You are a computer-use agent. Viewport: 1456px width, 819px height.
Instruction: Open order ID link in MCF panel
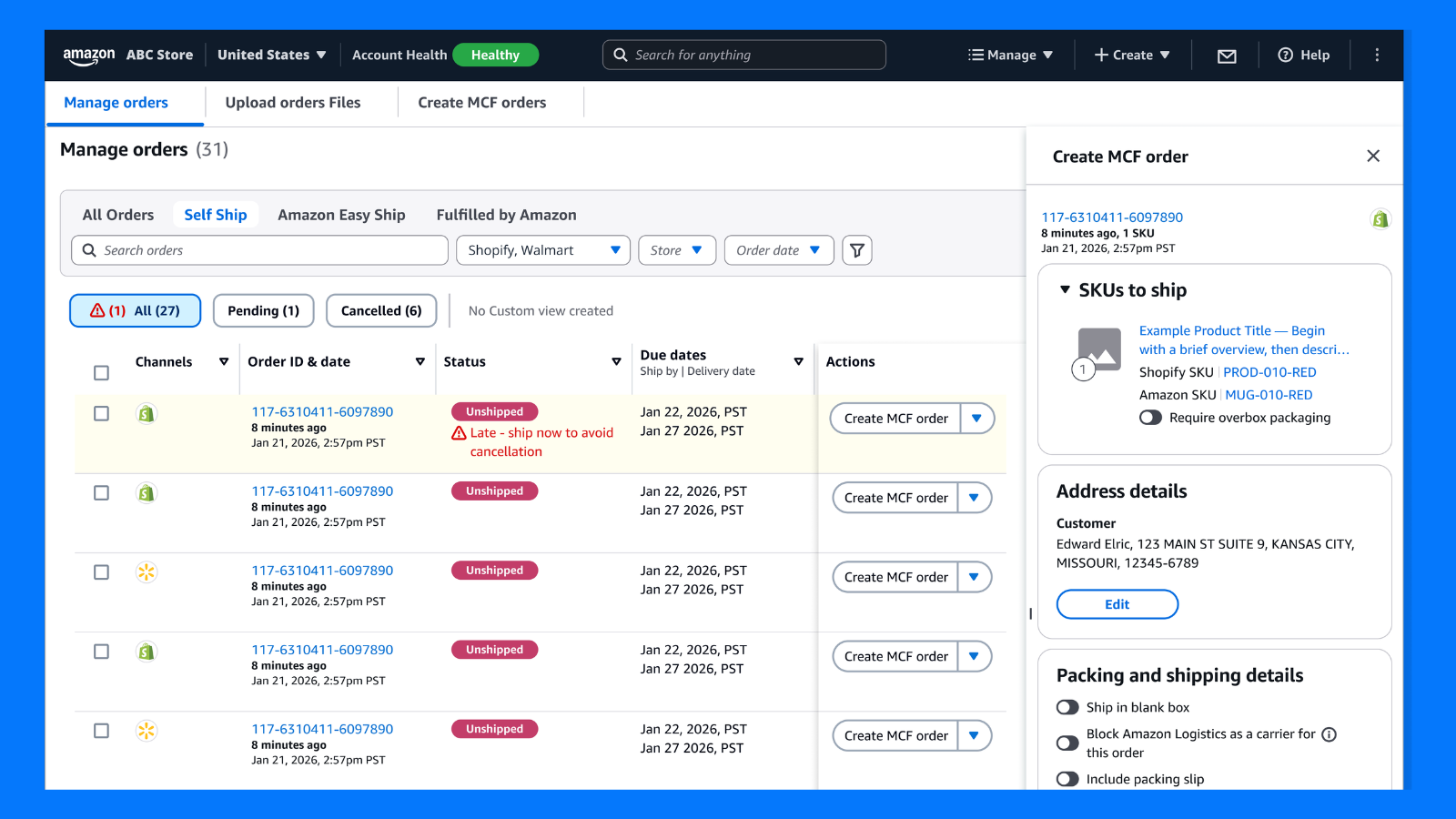(1112, 217)
